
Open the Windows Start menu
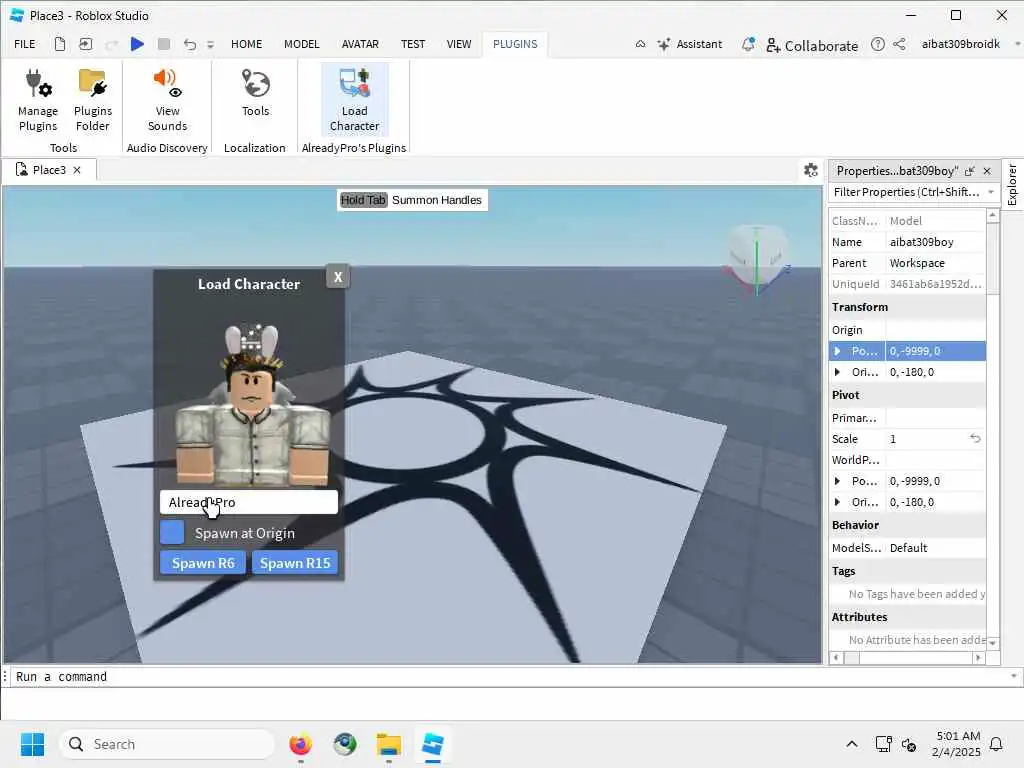(32, 744)
